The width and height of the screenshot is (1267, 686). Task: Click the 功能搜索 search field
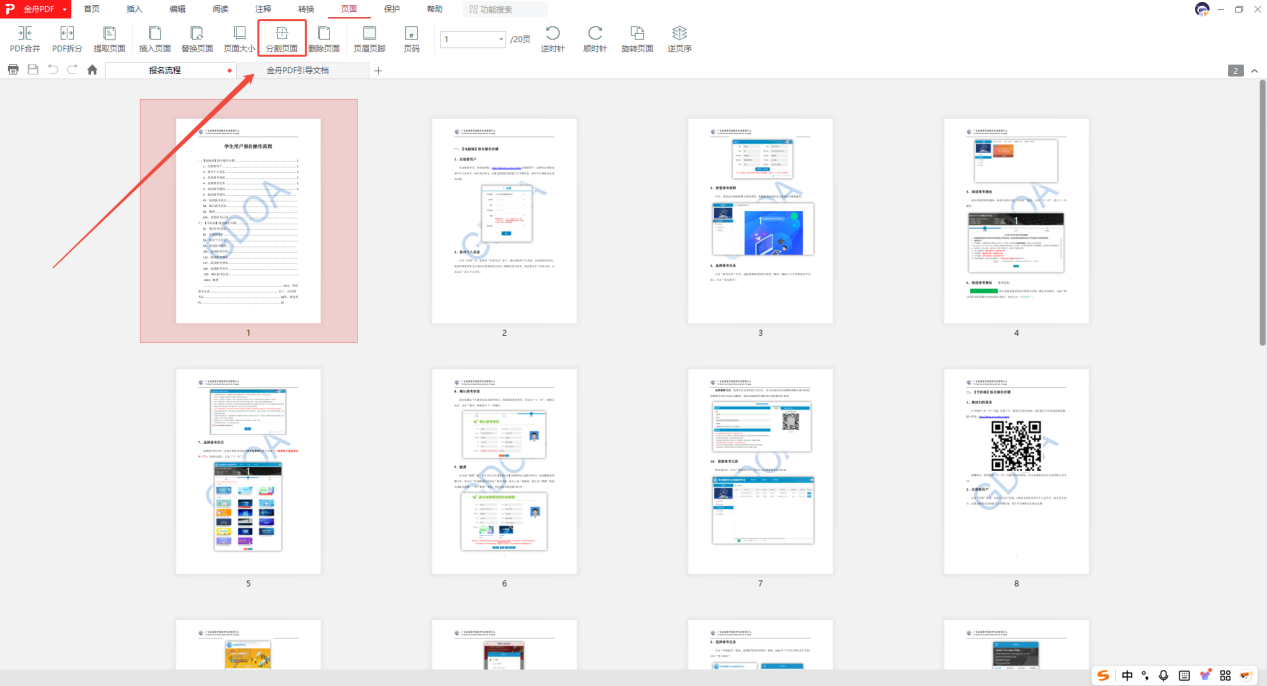(x=506, y=9)
